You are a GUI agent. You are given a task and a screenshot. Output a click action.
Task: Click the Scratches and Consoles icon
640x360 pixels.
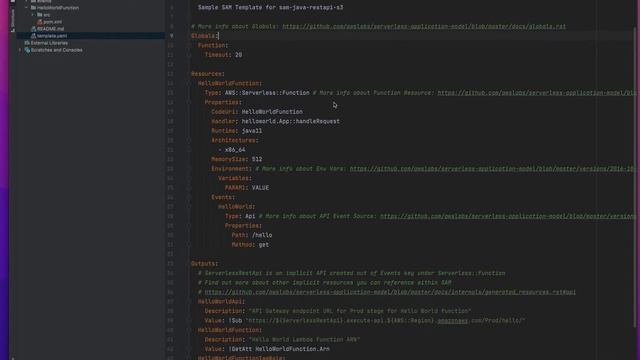click(27, 50)
